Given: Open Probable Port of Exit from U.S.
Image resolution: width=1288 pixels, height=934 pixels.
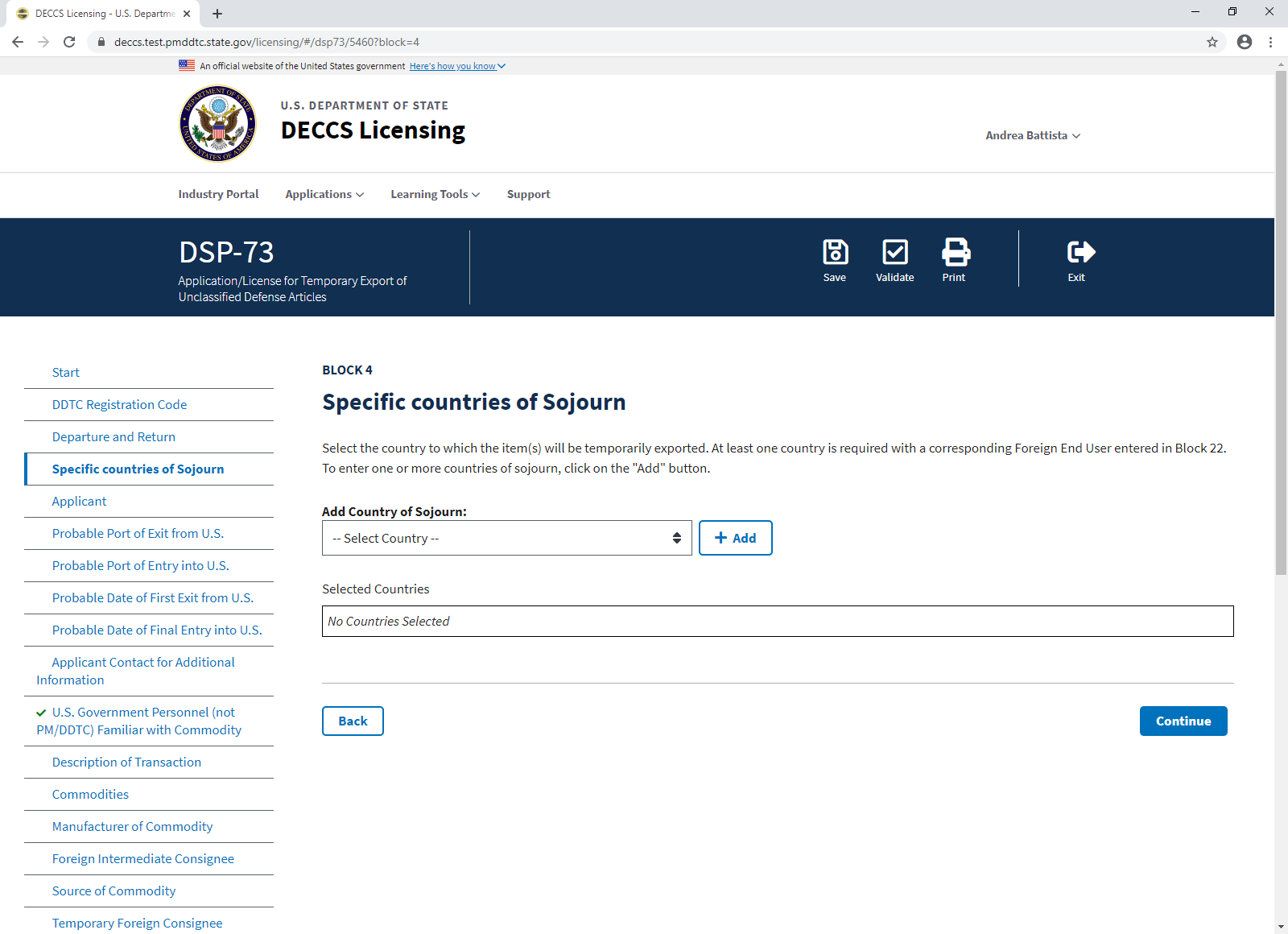Looking at the screenshot, I should [x=138, y=534].
